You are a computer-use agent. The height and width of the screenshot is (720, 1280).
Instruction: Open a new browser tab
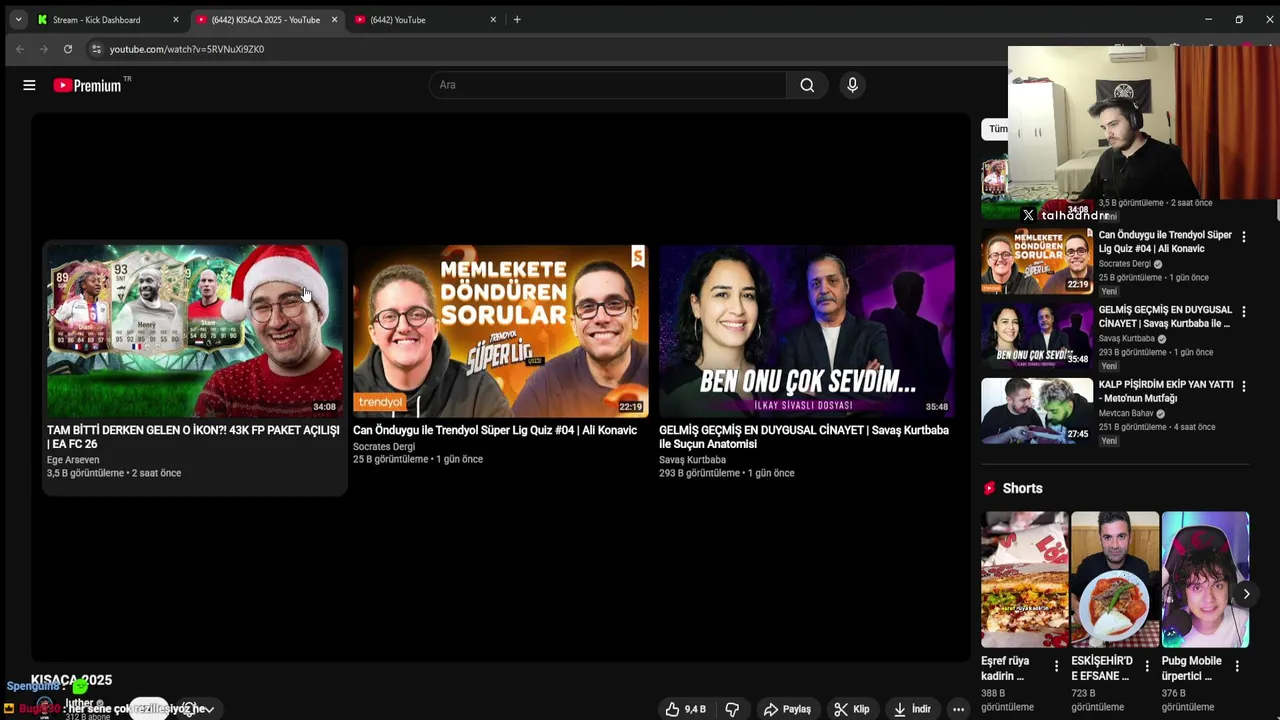(x=517, y=20)
